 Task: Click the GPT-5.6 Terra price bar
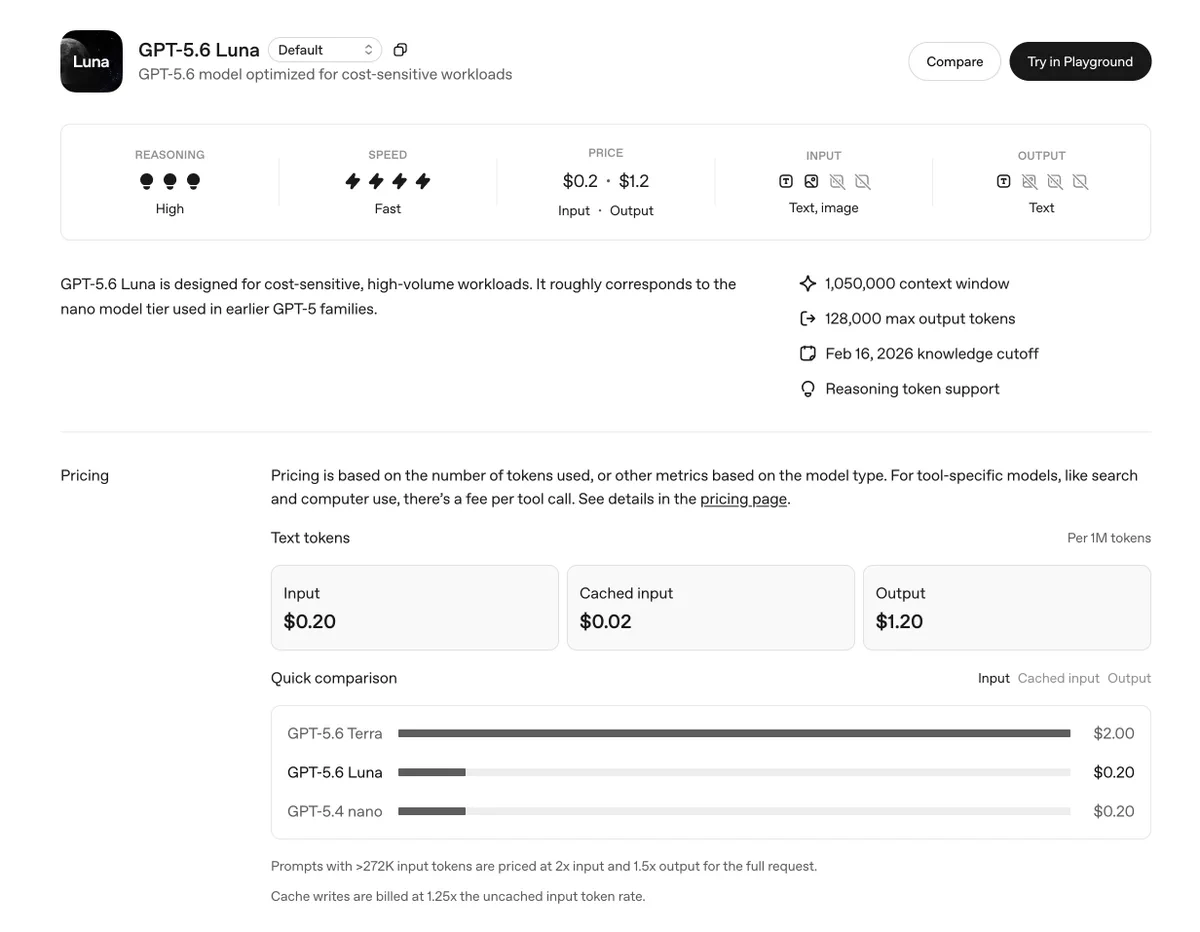(x=734, y=733)
